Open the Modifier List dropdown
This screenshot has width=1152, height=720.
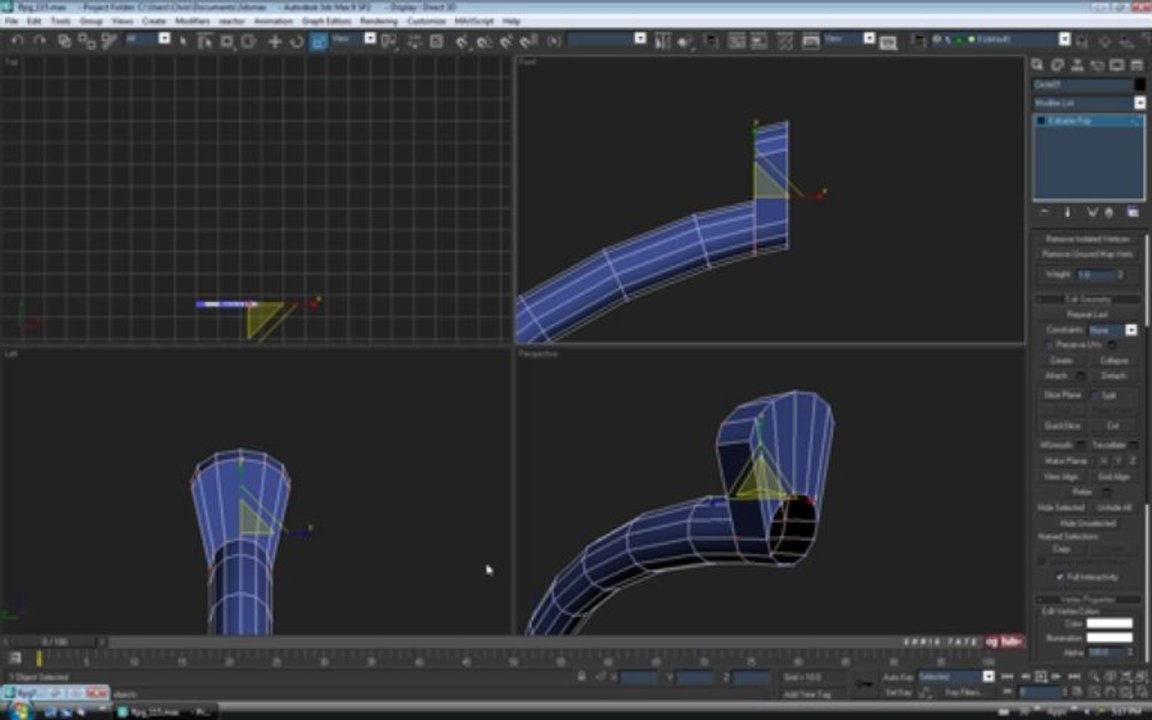pos(1088,103)
